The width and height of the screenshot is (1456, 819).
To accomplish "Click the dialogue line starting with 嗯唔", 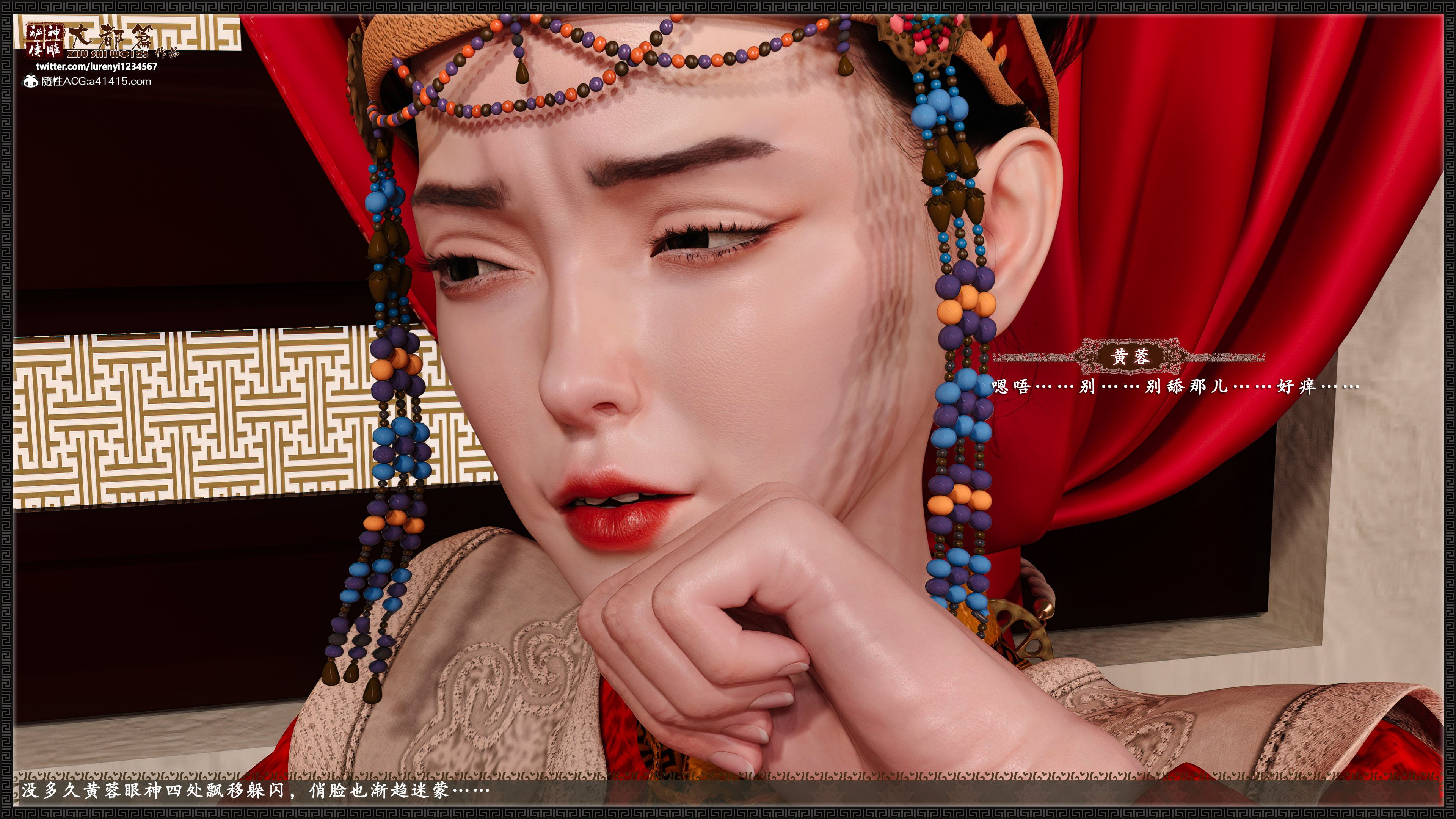I will pos(1175,387).
